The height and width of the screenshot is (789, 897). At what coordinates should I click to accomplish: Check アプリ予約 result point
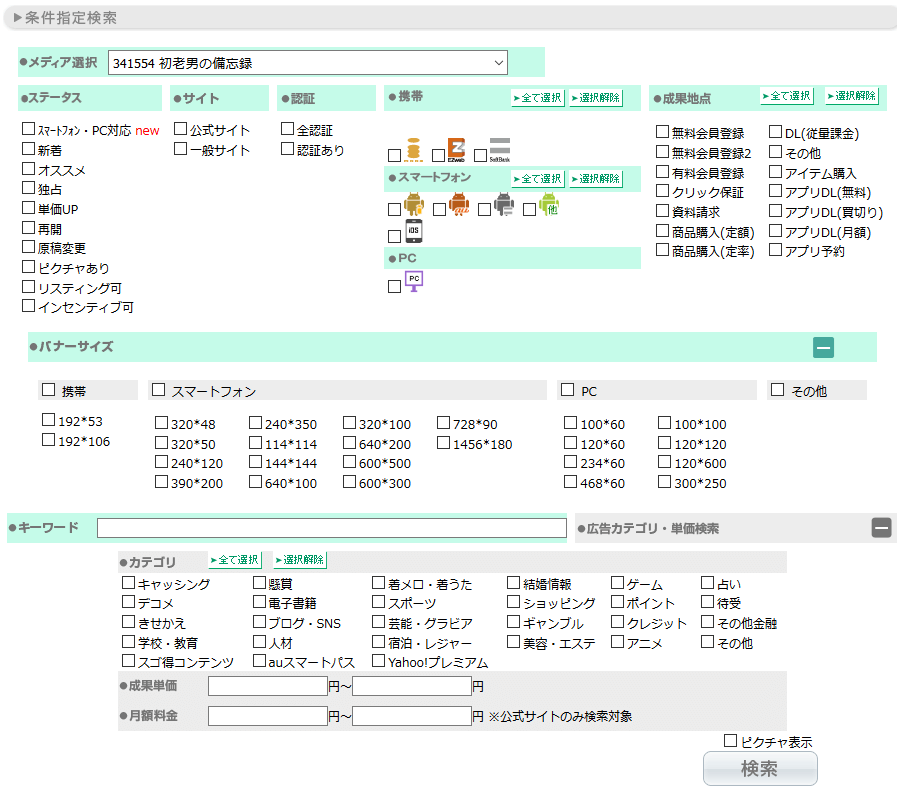coord(775,250)
